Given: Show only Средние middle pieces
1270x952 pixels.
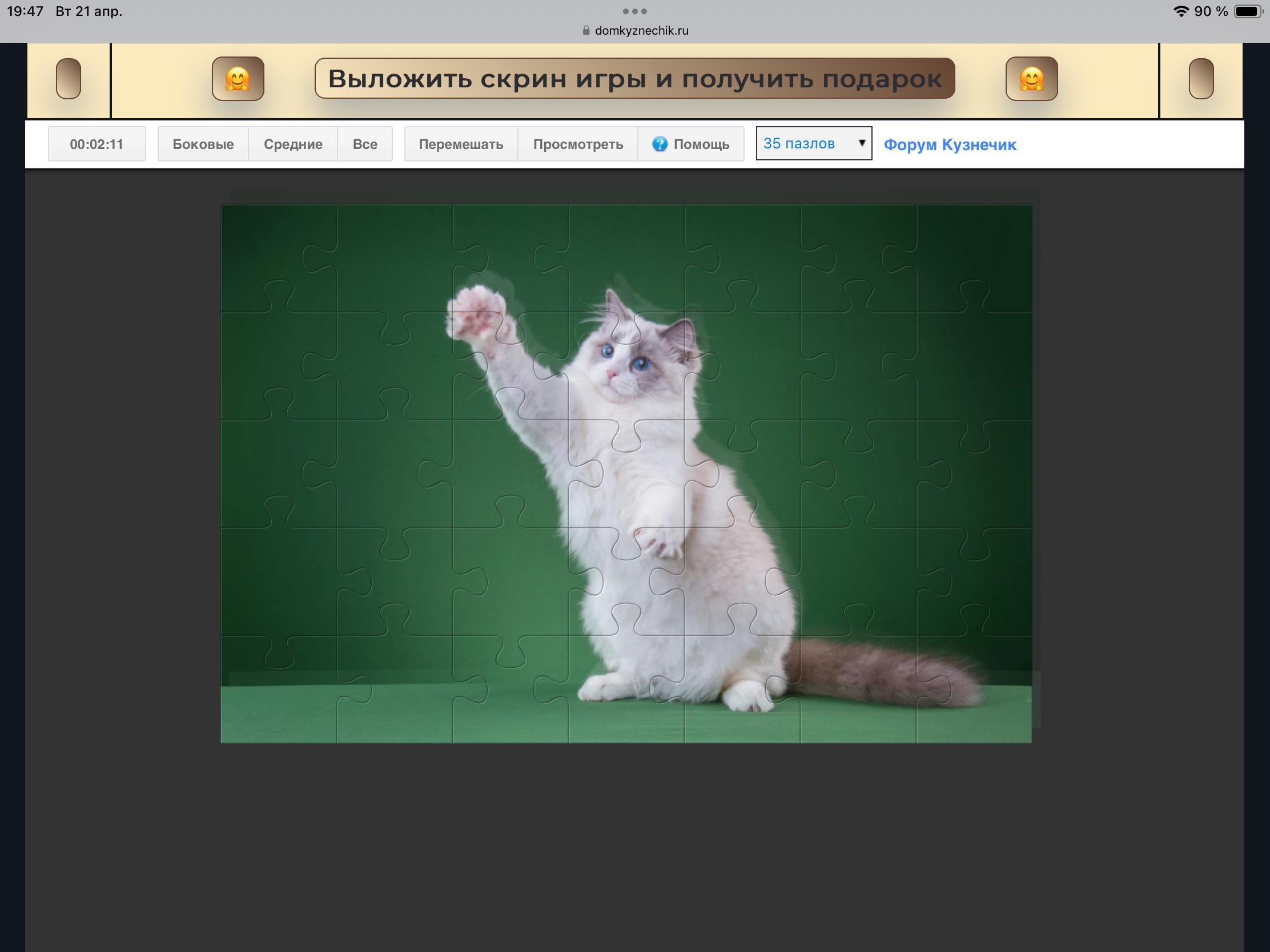Looking at the screenshot, I should [x=293, y=144].
